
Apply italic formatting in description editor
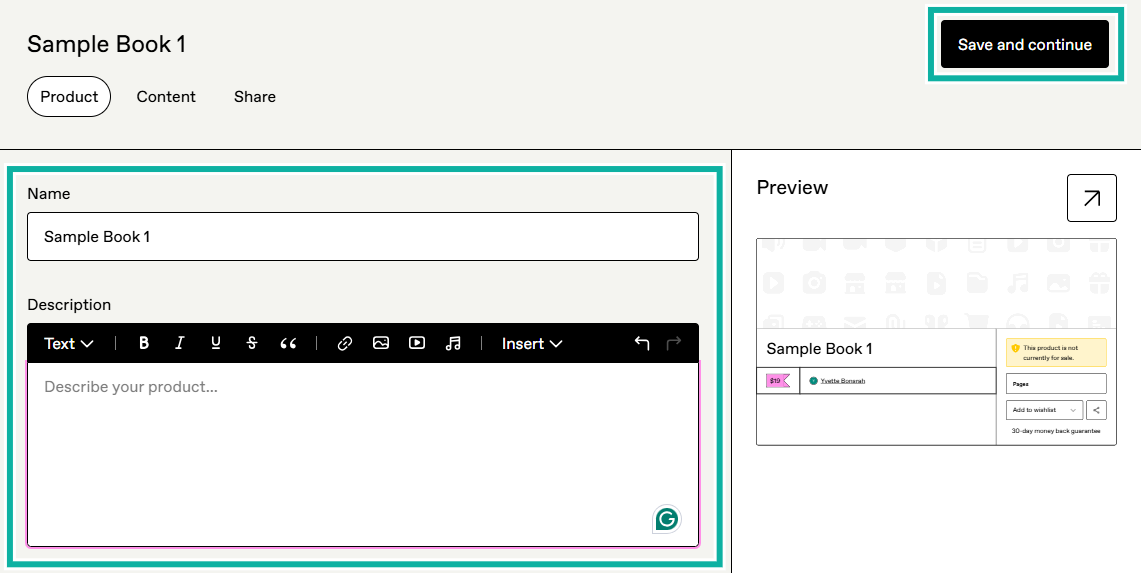click(180, 343)
